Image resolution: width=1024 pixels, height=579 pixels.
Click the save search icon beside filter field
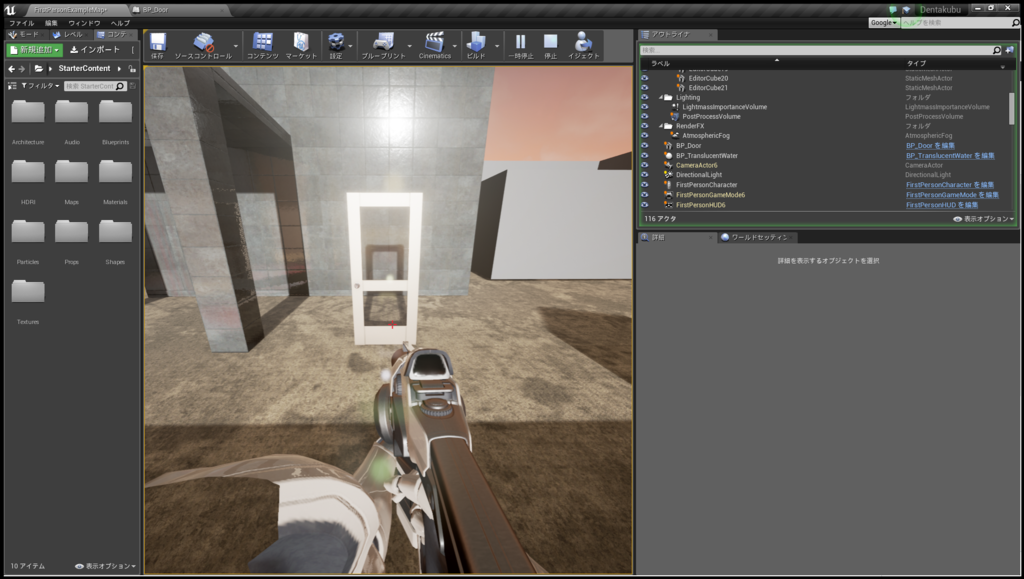click(133, 86)
